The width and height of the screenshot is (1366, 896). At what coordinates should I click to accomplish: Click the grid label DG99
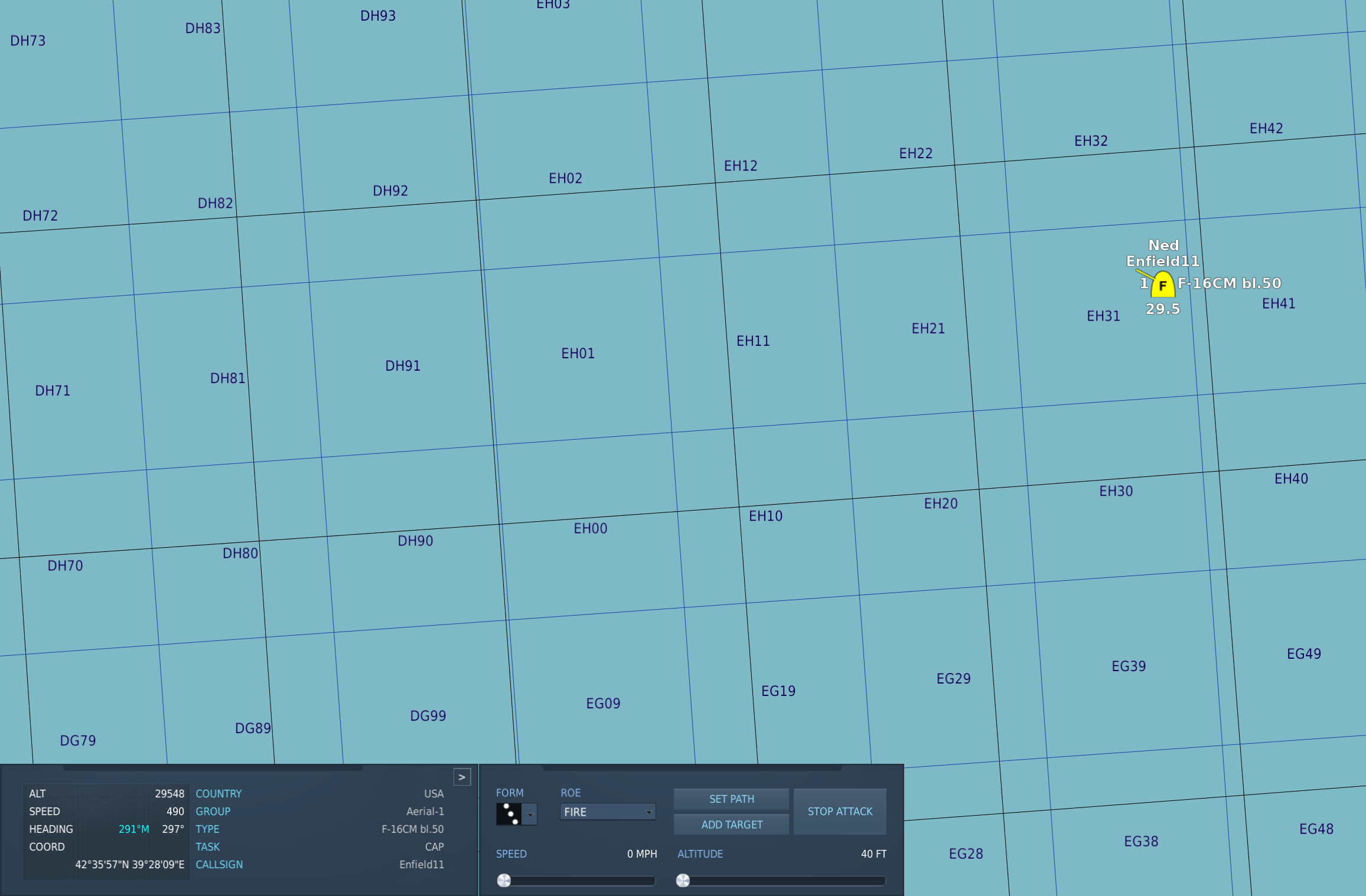(x=428, y=717)
